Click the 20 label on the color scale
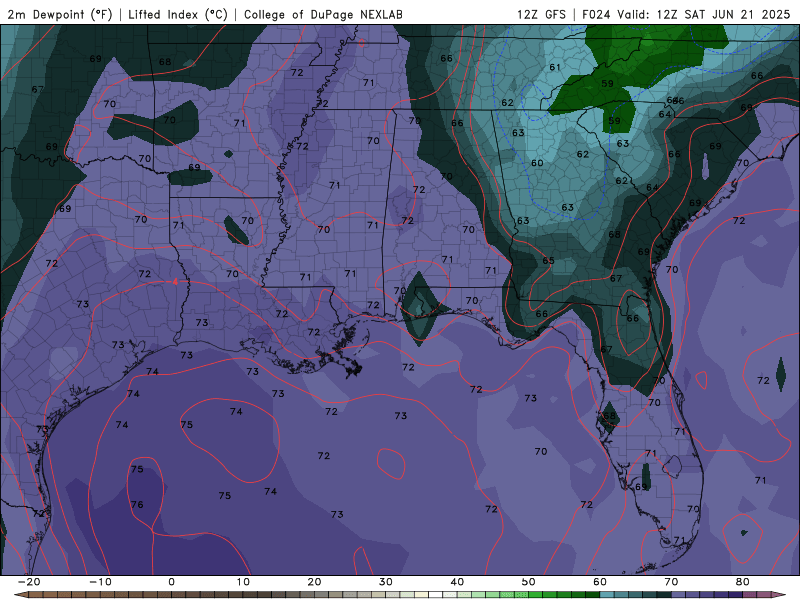 tap(314, 582)
